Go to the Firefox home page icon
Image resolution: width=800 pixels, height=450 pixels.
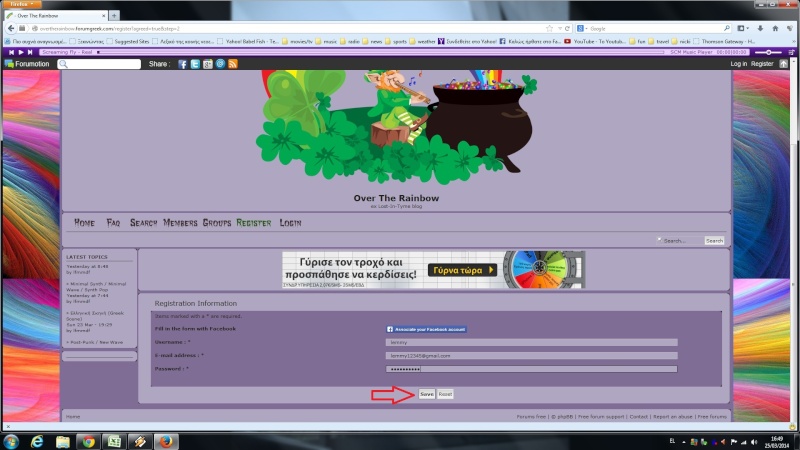point(775,29)
